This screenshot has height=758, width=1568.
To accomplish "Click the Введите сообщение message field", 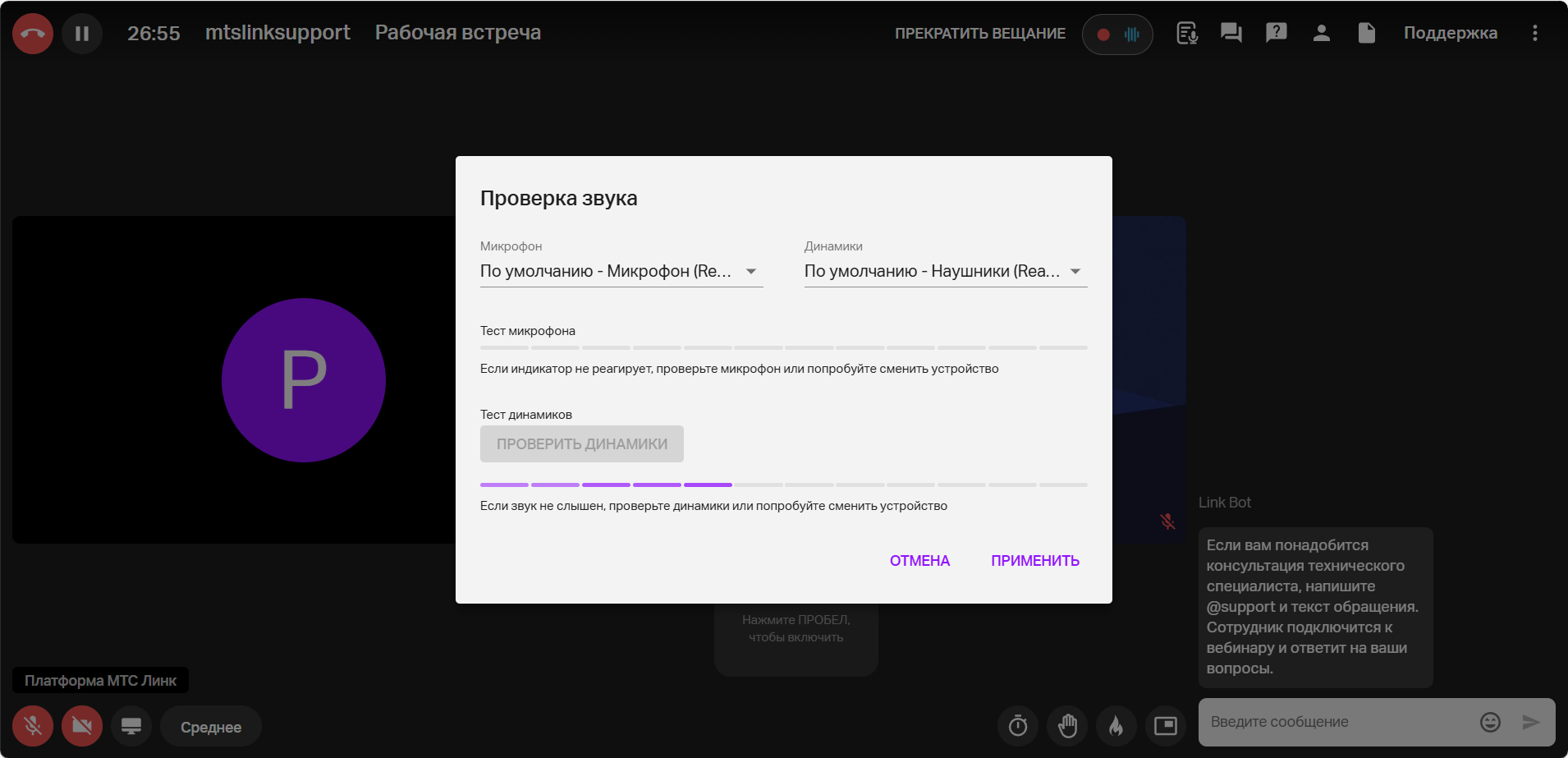I will pos(1338,722).
